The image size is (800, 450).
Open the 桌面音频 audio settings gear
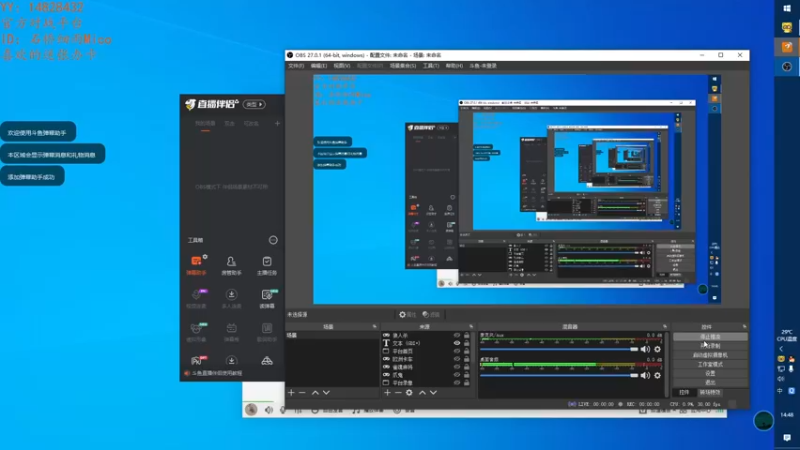tap(658, 376)
